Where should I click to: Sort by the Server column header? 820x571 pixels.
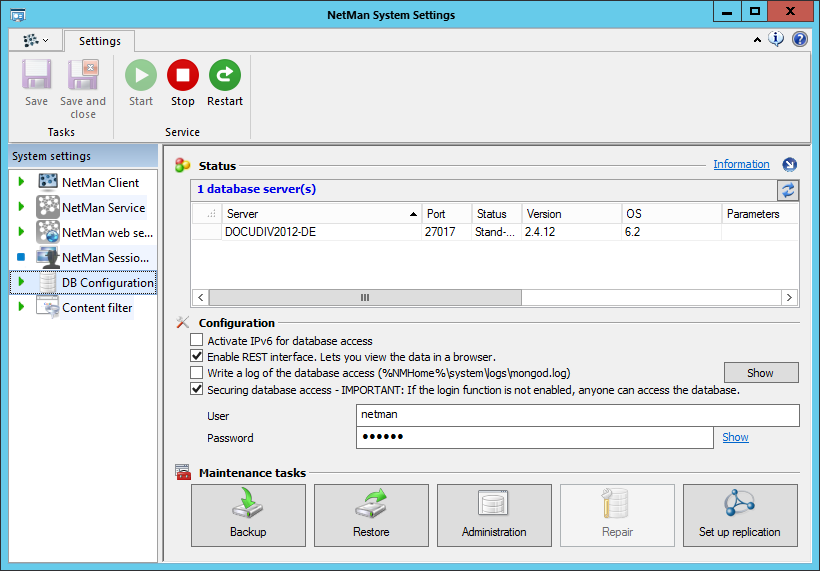pos(321,214)
